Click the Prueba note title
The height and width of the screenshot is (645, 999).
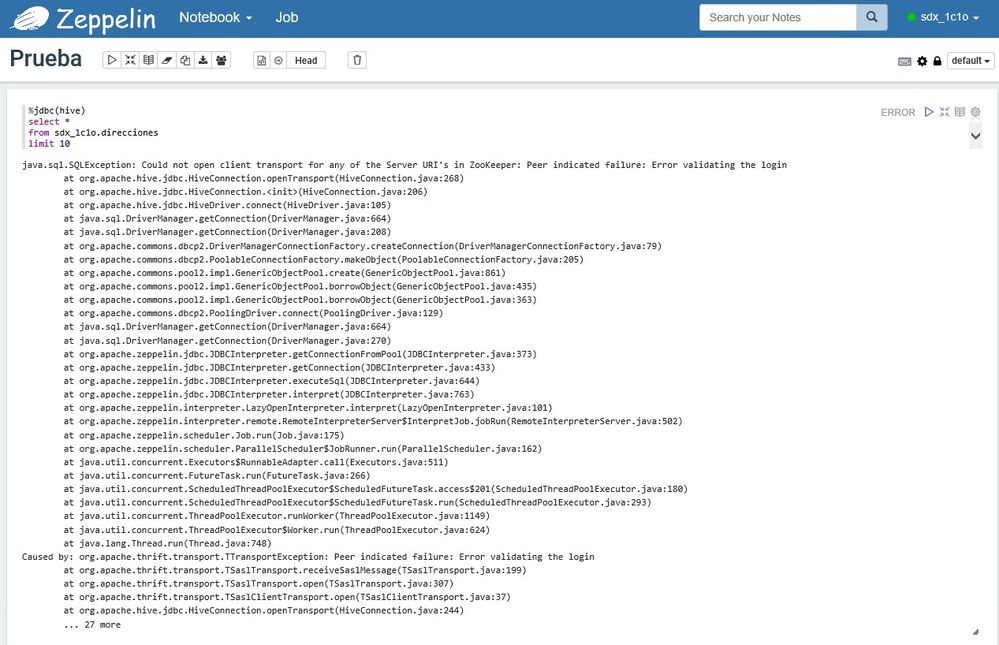46,59
